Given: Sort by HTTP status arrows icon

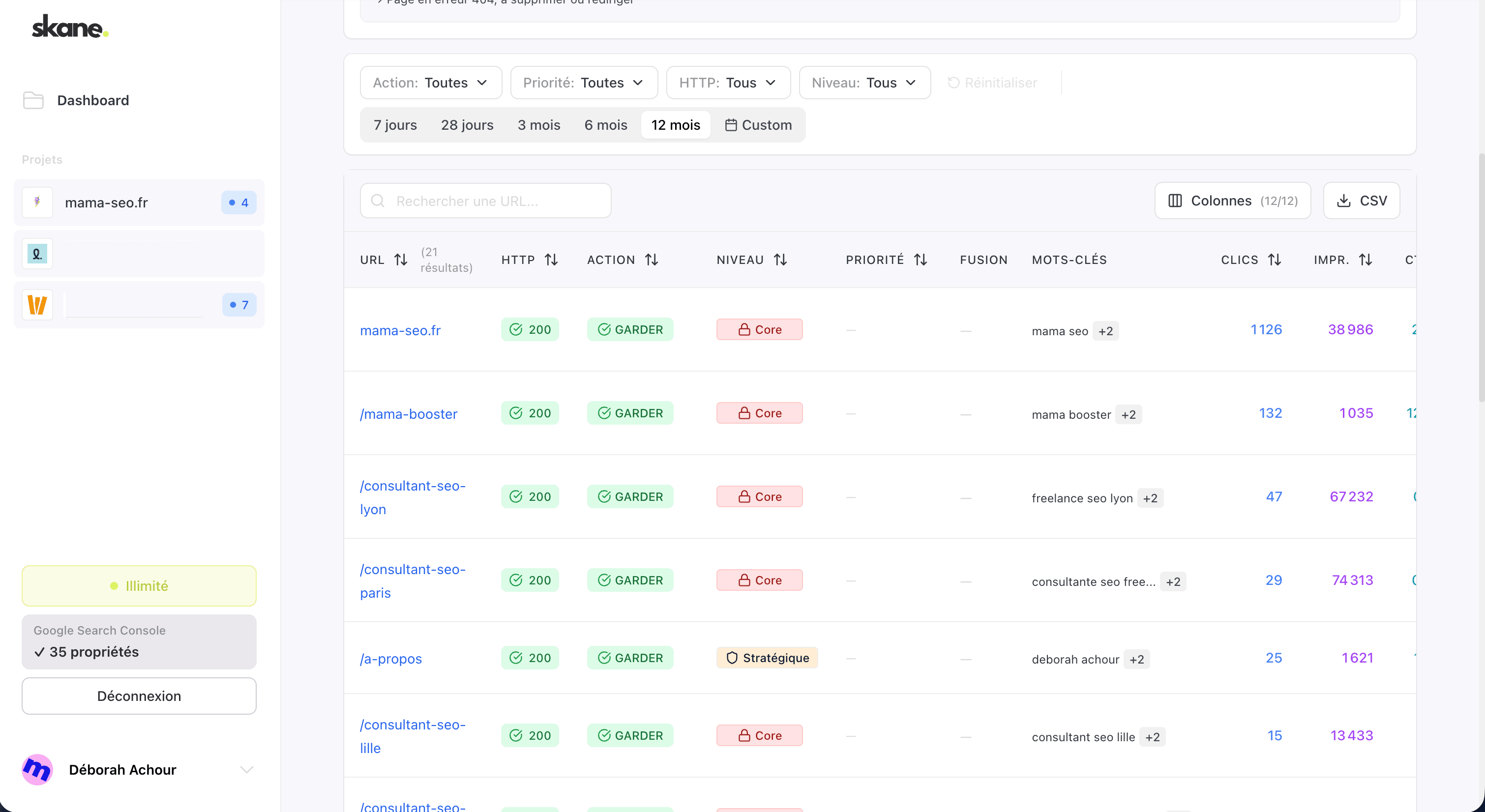Looking at the screenshot, I should tap(551, 260).
